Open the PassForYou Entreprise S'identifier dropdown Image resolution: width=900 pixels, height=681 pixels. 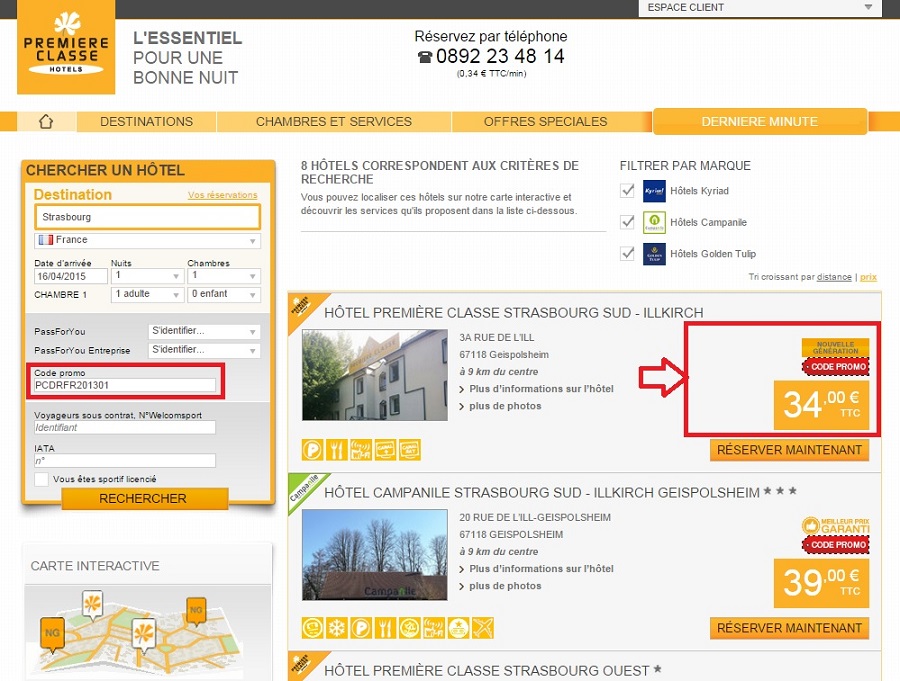[204, 350]
